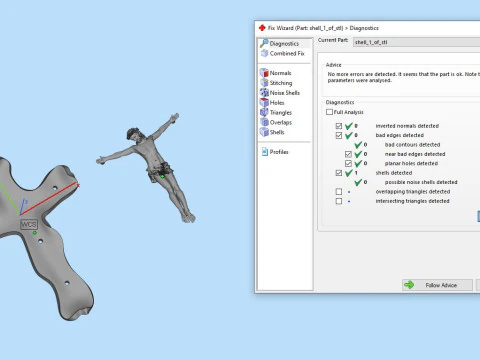The height and width of the screenshot is (360, 480).
Task: Click 'inverted normals detected' text
Action: pos(407,126)
